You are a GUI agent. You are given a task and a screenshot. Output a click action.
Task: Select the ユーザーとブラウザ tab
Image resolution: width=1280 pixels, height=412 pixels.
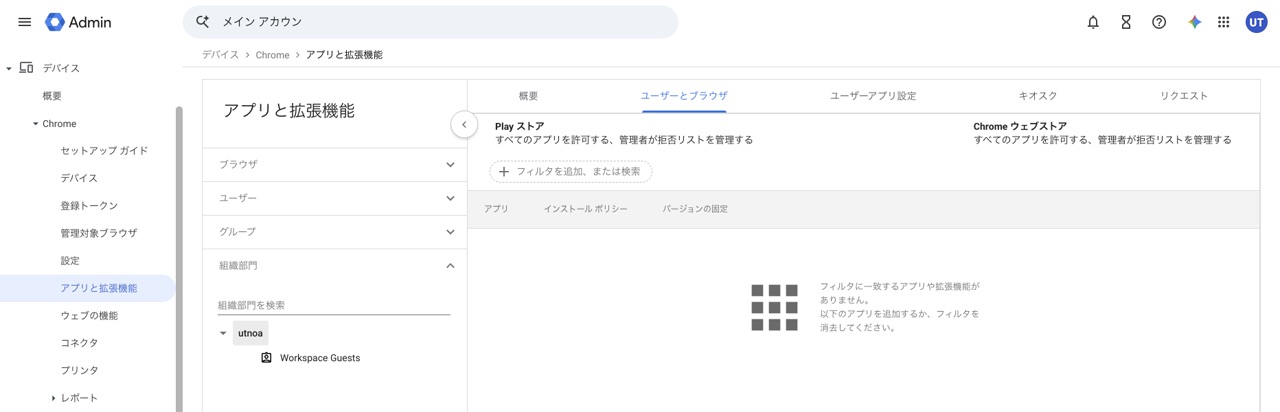[684, 96]
